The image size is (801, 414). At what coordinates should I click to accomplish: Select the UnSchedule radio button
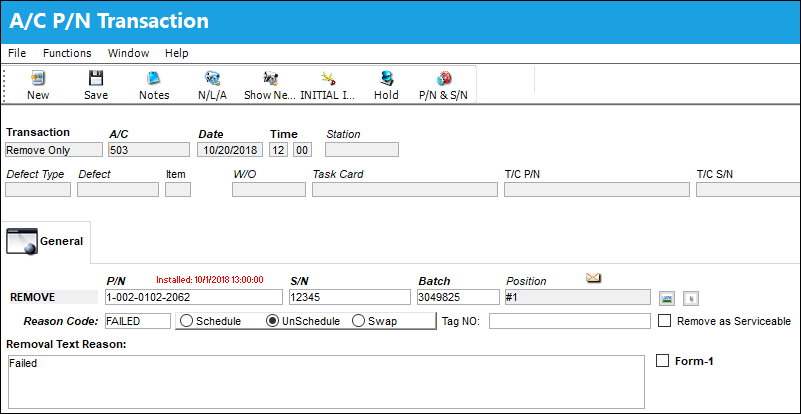coord(273,321)
